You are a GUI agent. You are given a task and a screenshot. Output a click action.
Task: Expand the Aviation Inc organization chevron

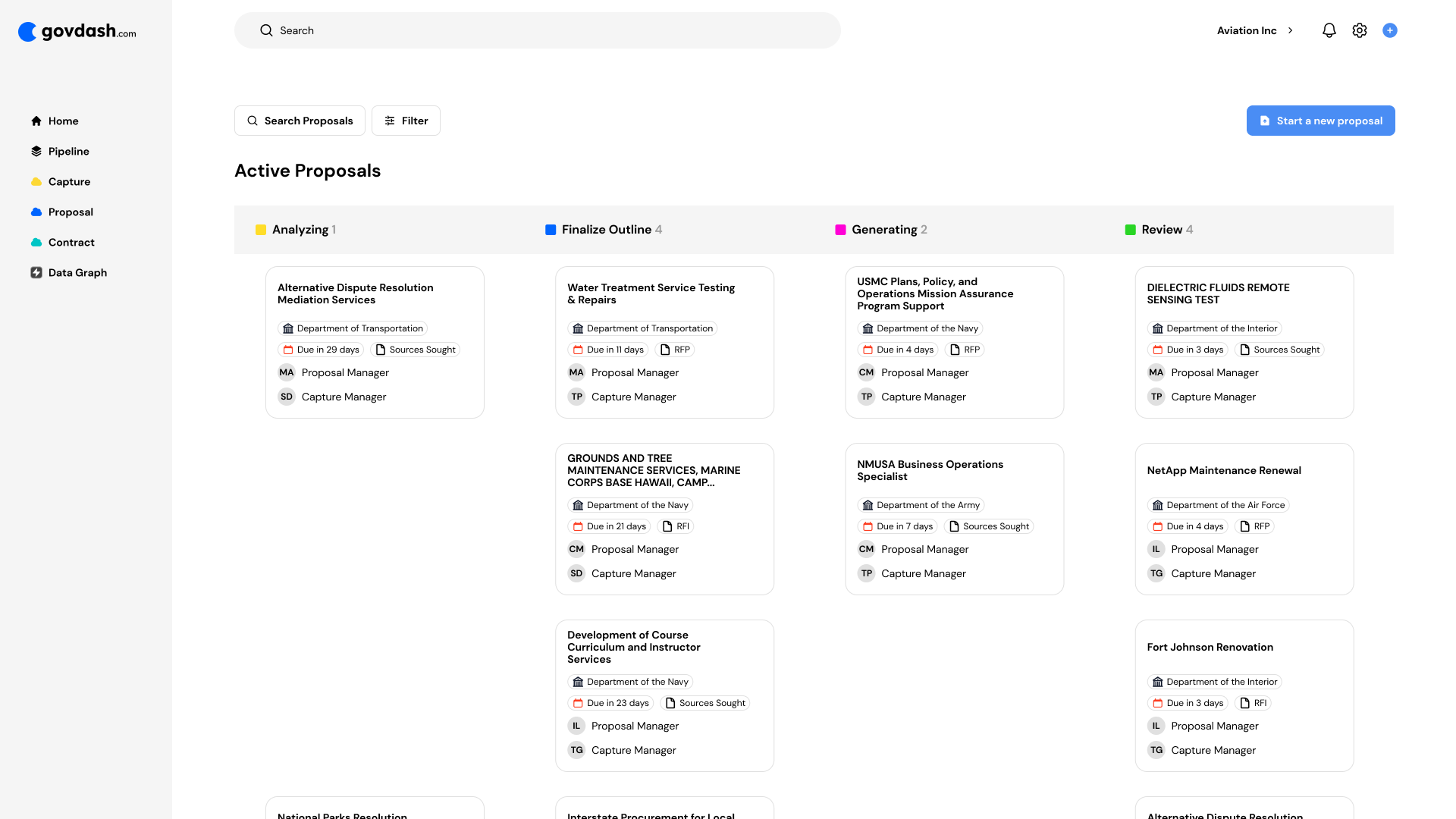1290,30
